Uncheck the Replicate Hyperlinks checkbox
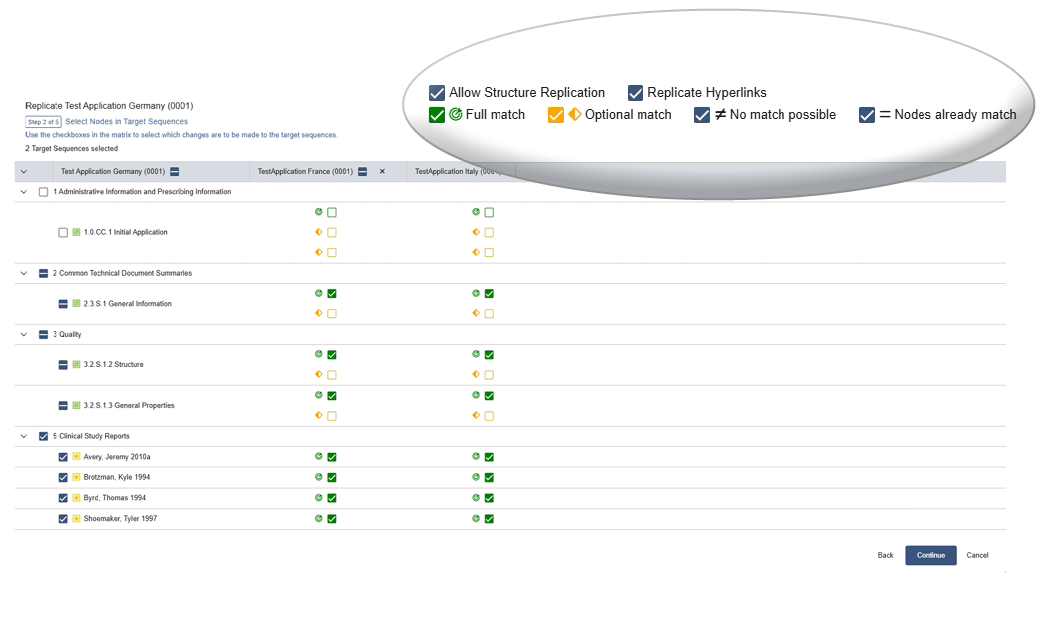Screen dimensions: 1042x625 [636, 93]
